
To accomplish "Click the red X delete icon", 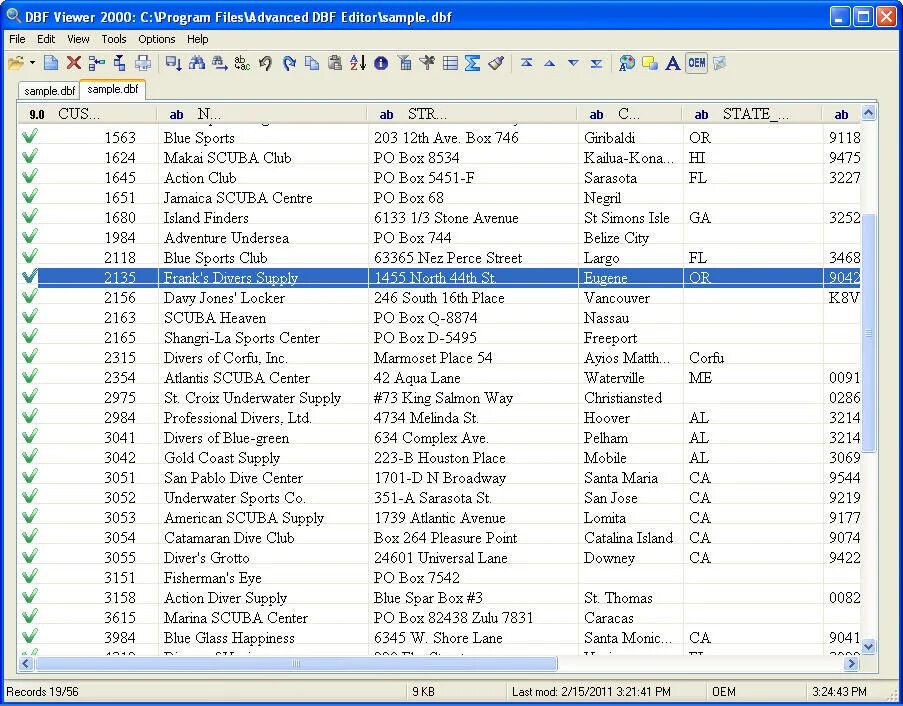I will point(74,63).
